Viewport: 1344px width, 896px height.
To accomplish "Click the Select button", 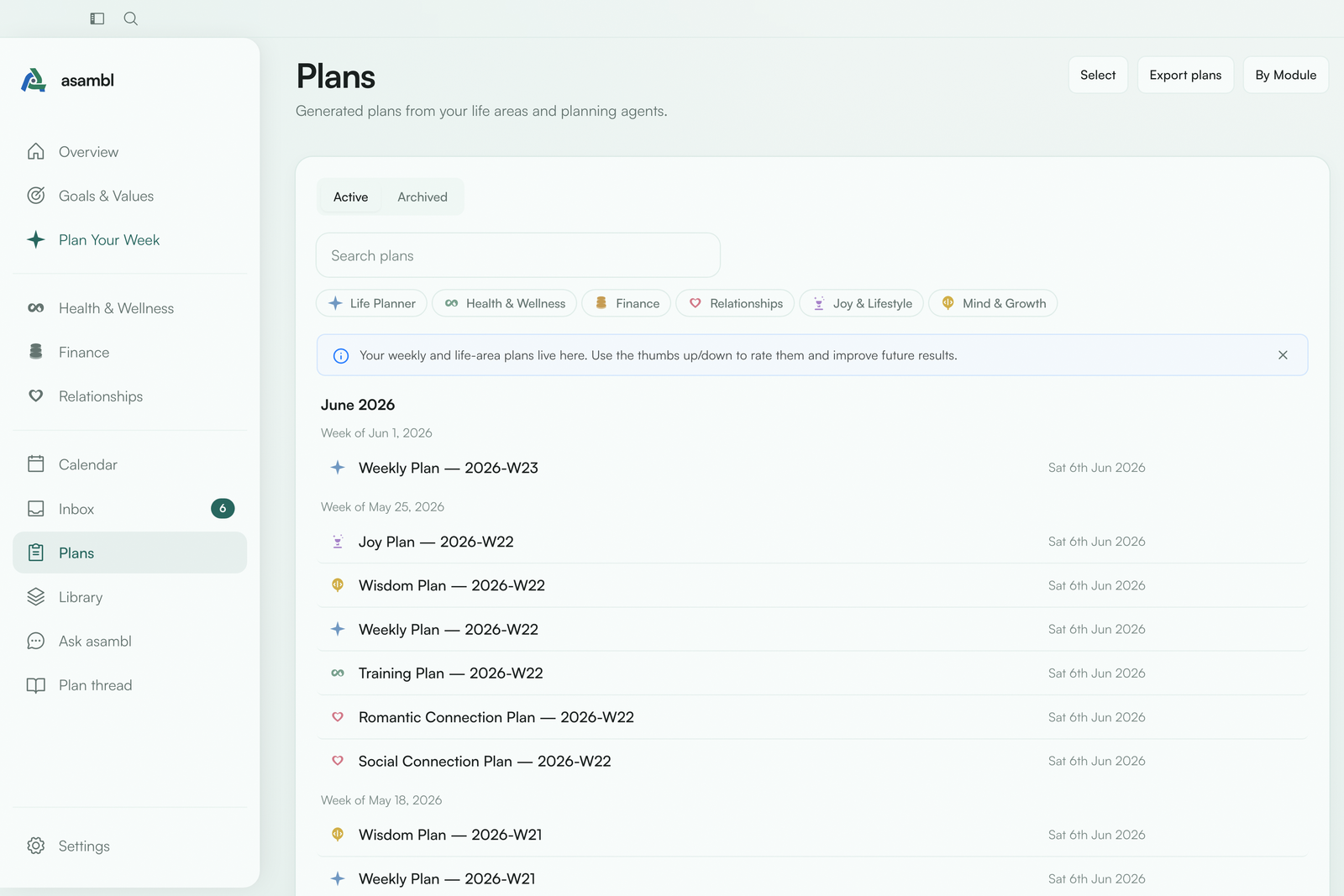I will click(x=1098, y=75).
